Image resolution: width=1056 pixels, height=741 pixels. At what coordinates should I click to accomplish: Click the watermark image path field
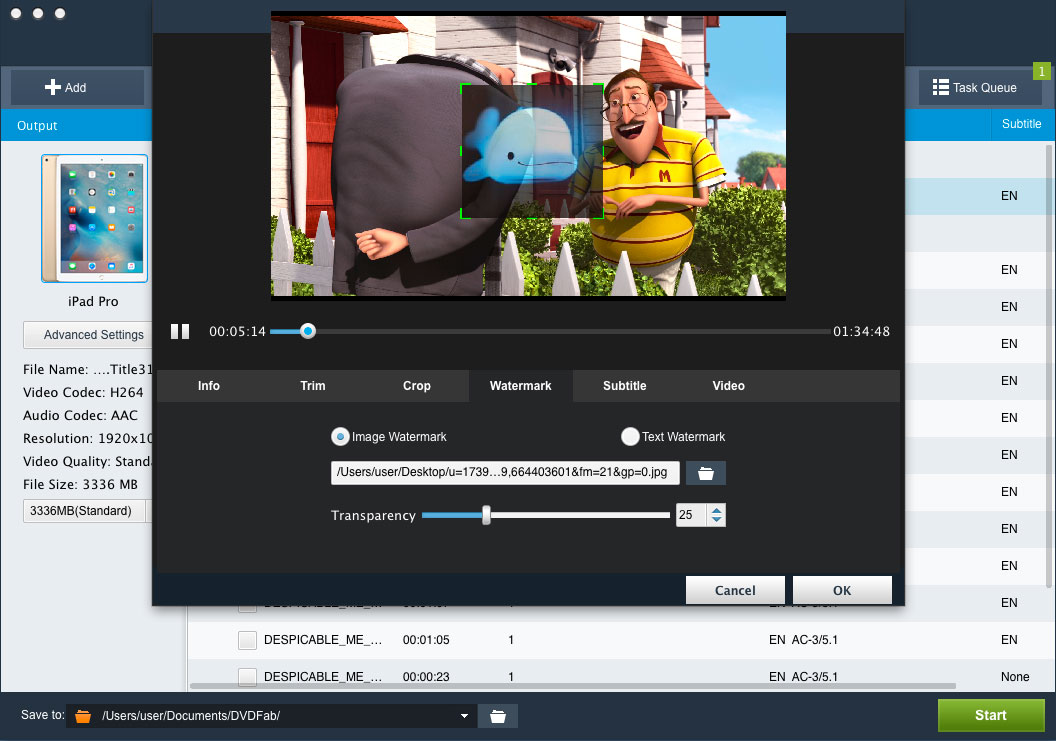click(505, 473)
